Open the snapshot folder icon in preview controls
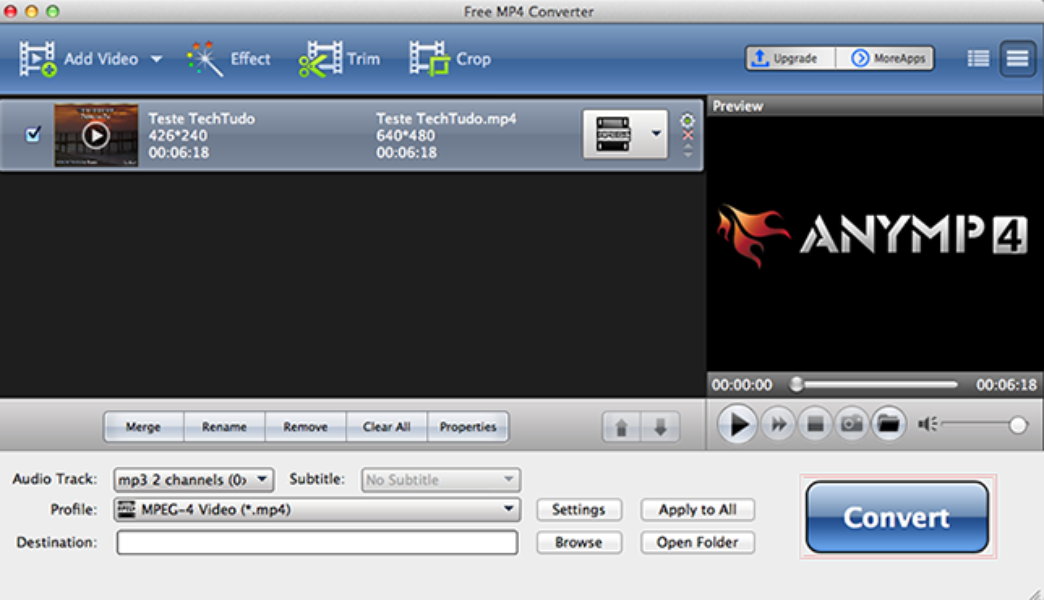Image resolution: width=1044 pixels, height=600 pixels. click(887, 425)
